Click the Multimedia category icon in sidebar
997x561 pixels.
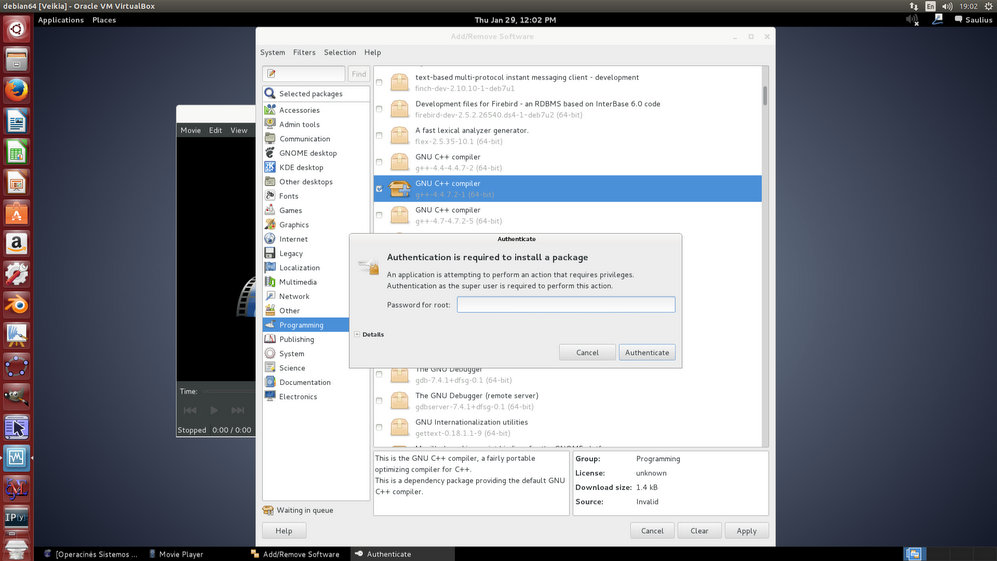pos(271,282)
